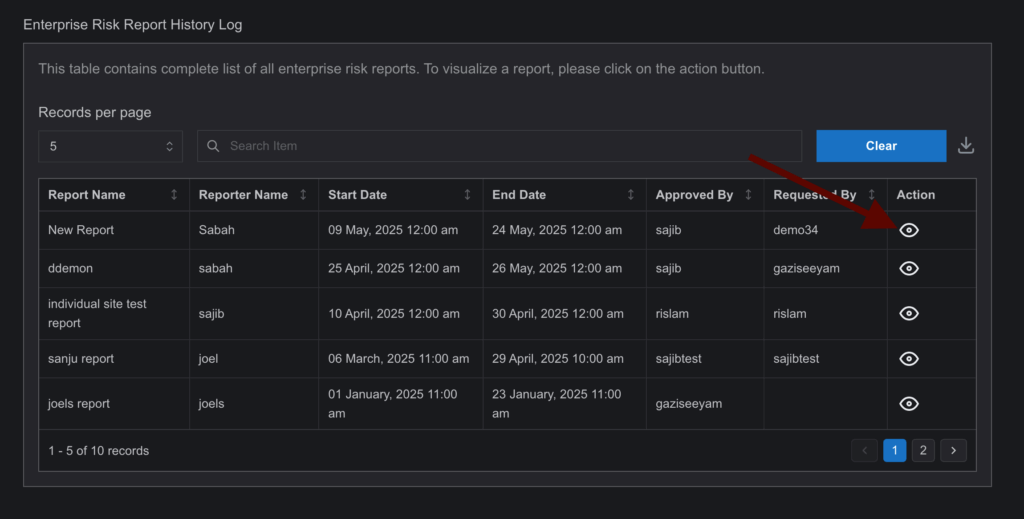View individual site test report eye icon
The height and width of the screenshot is (519, 1024).
(908, 313)
